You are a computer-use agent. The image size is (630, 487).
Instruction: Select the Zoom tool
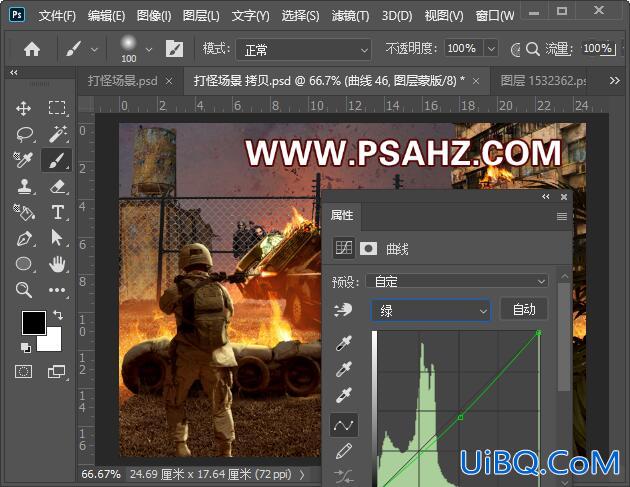click(x=24, y=290)
